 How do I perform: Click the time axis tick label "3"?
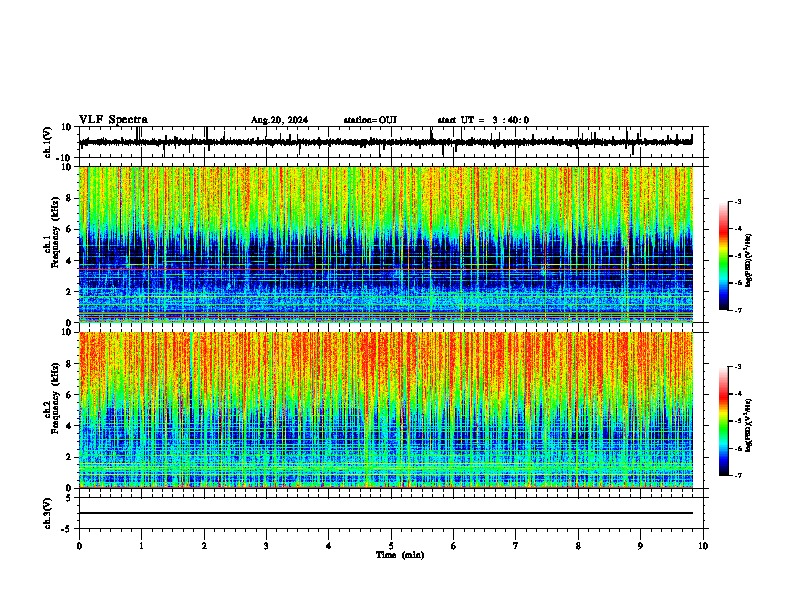pyautogui.click(x=266, y=546)
